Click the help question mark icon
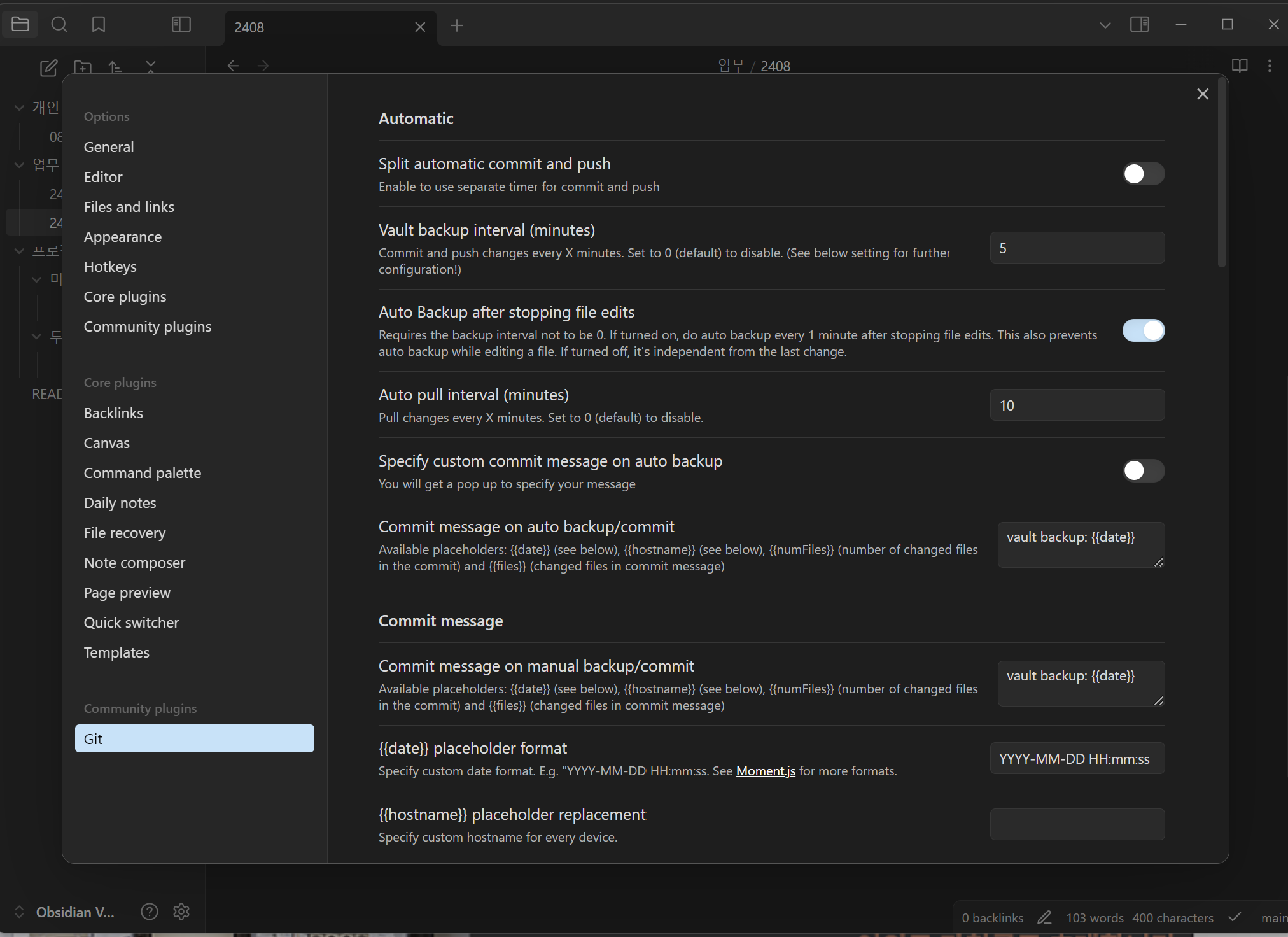Viewport: 1288px width, 937px height. 150,912
